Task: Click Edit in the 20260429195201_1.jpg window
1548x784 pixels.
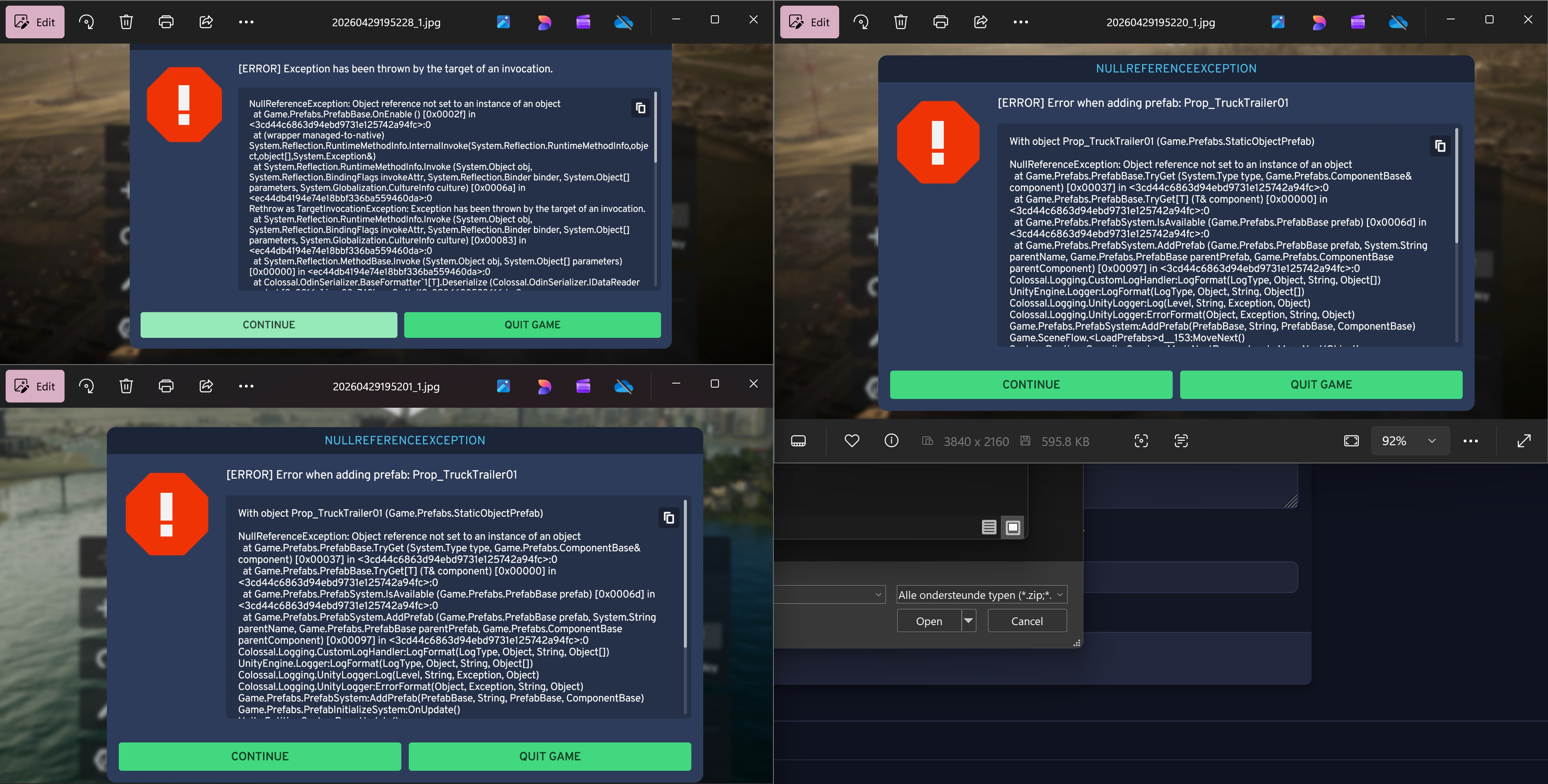Action: coord(35,386)
